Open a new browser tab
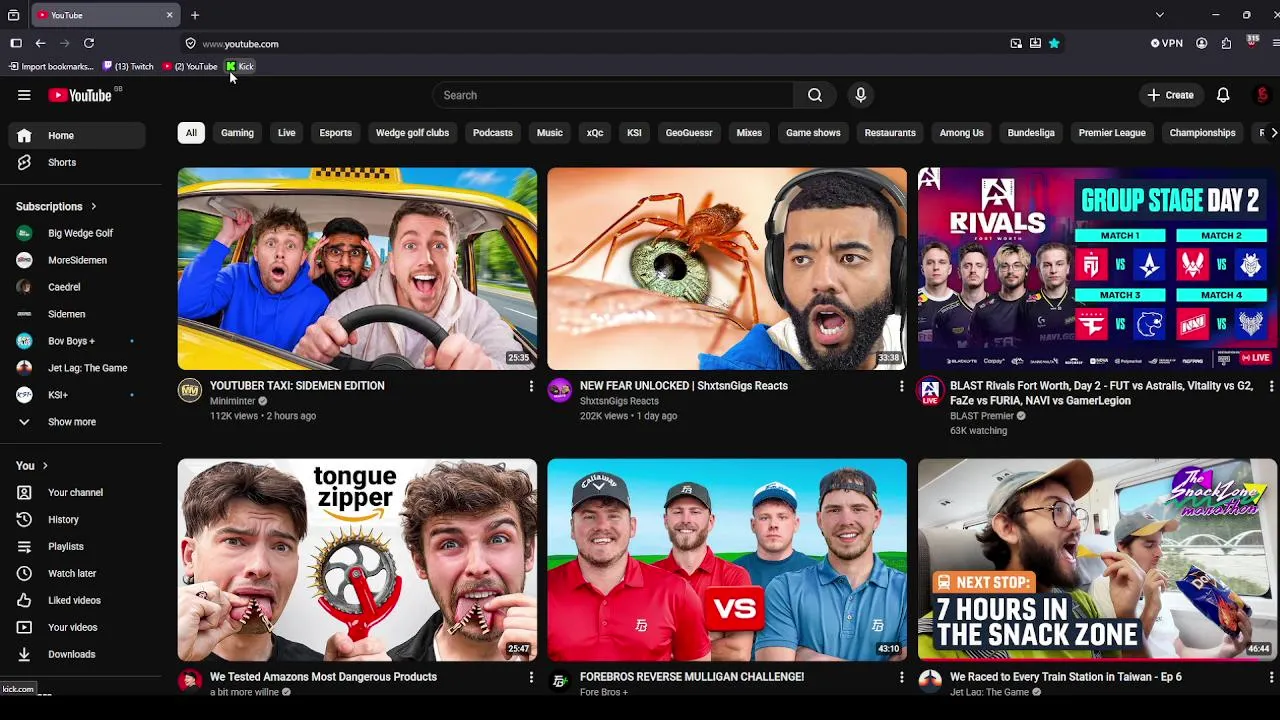The image size is (1280, 720). 195,15
